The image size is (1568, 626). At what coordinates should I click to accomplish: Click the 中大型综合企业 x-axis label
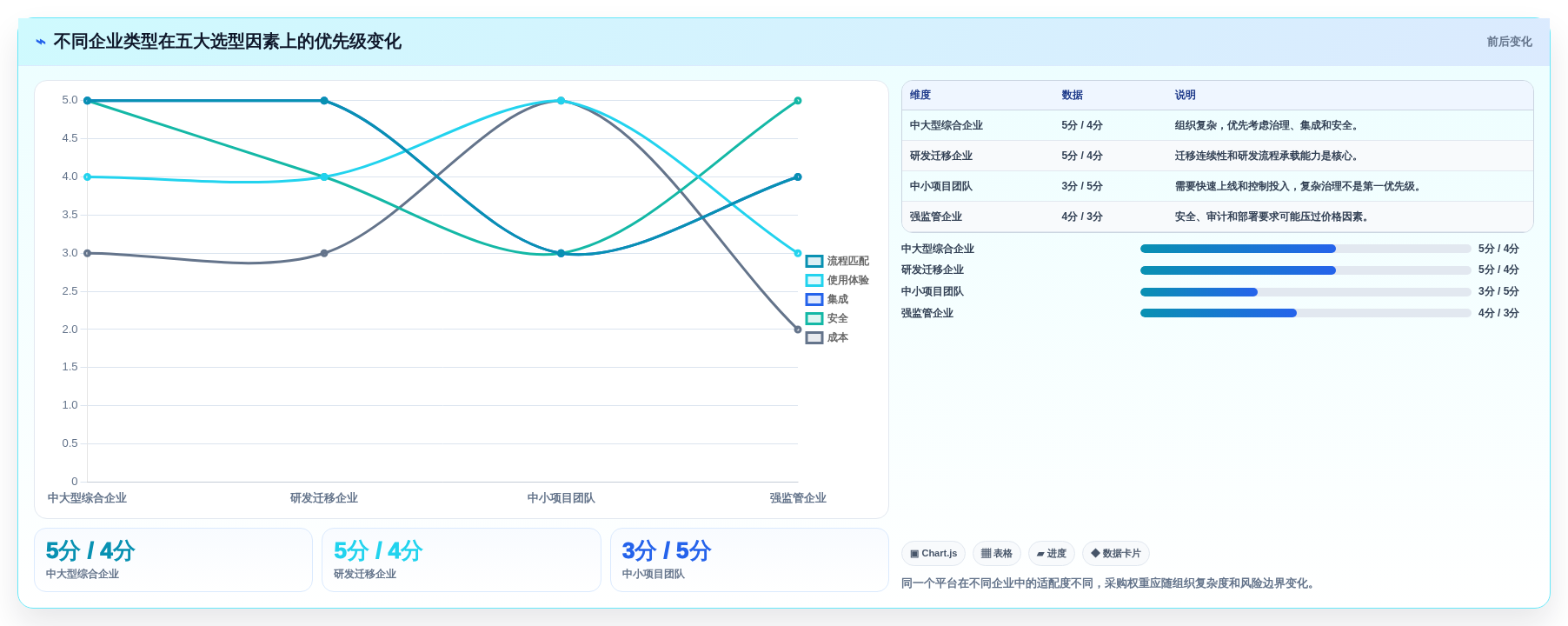click(x=87, y=498)
